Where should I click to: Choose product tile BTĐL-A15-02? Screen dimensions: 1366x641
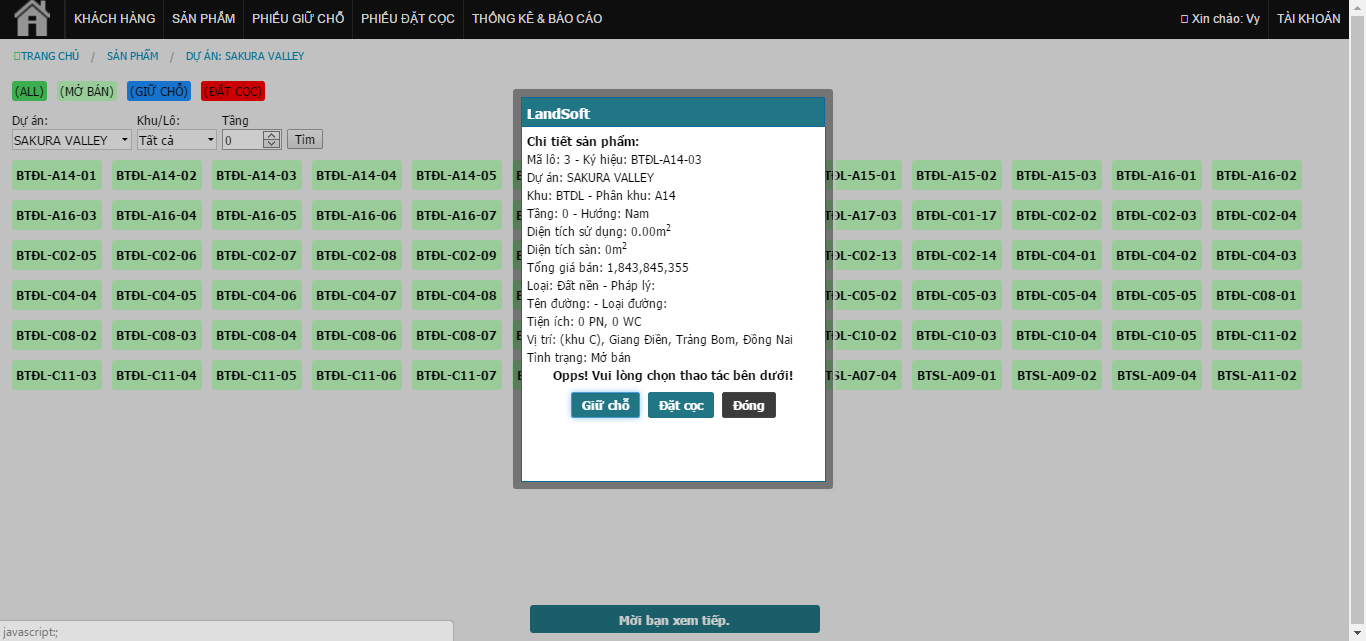[957, 176]
